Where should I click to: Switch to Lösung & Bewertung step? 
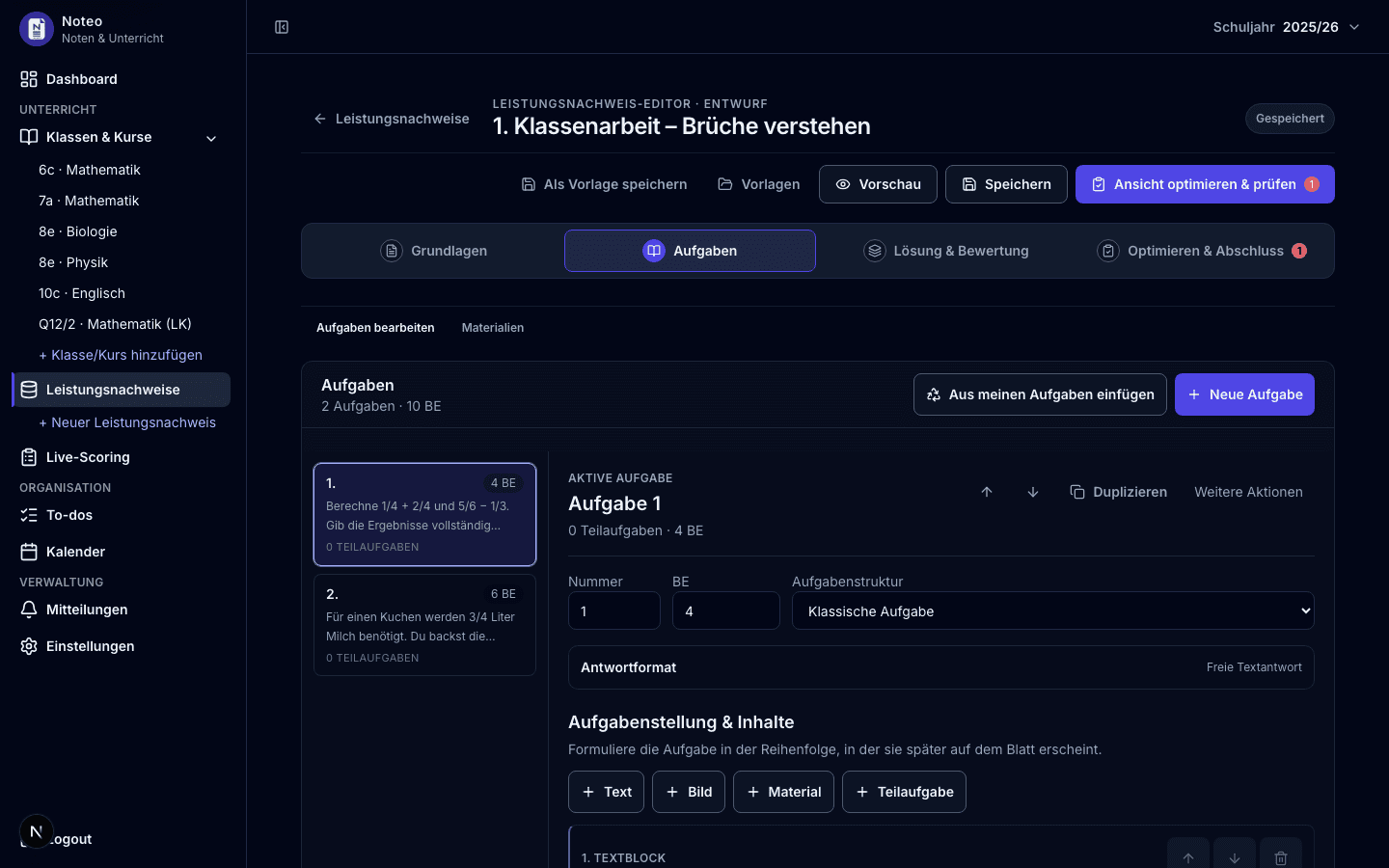[x=946, y=251]
